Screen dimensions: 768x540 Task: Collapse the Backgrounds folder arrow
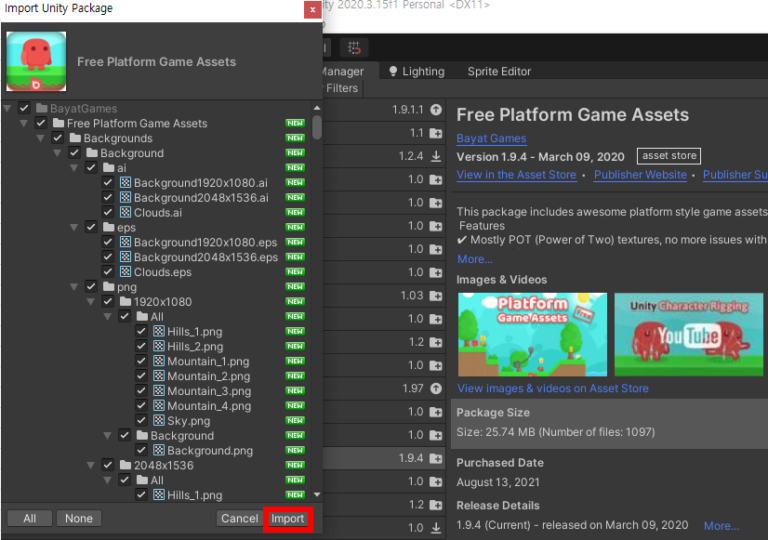pos(41,139)
